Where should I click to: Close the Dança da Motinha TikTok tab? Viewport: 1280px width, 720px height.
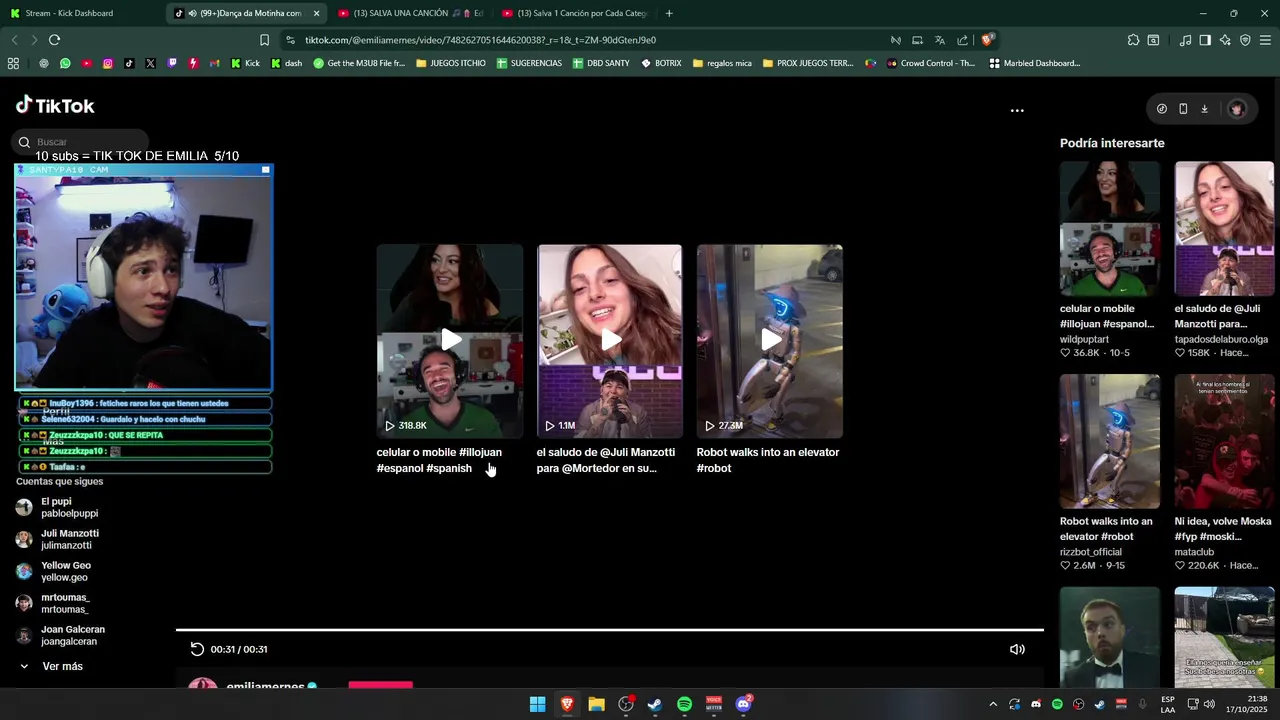[x=316, y=13]
